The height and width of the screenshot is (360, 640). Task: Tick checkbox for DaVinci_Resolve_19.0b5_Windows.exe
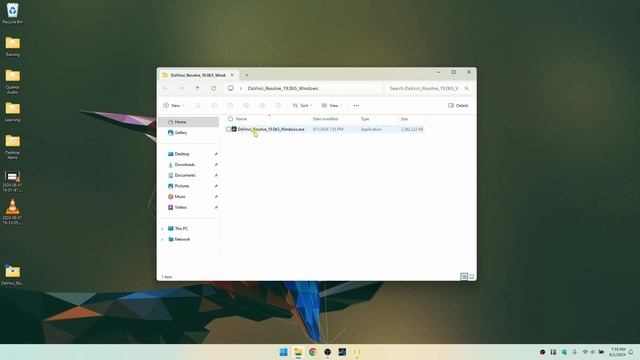click(228, 129)
